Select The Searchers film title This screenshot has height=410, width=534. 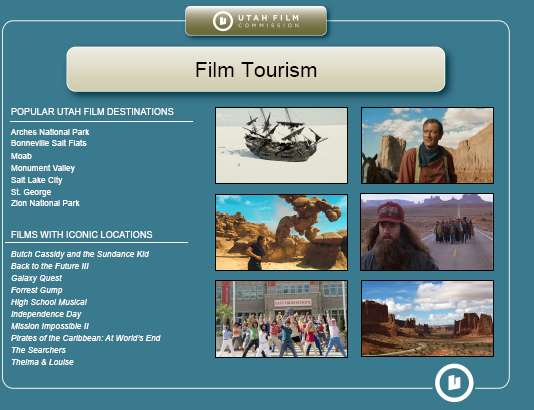[38, 350]
